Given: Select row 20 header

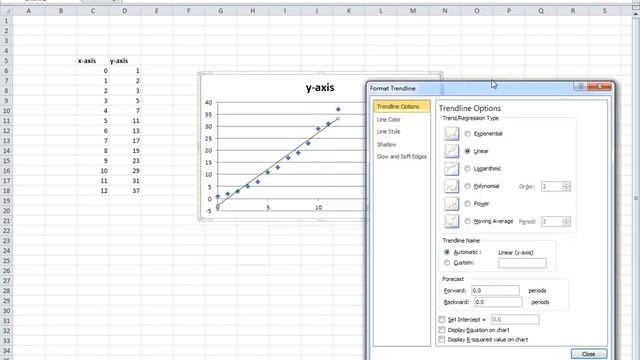Looking at the screenshot, I should click(x=6, y=211).
